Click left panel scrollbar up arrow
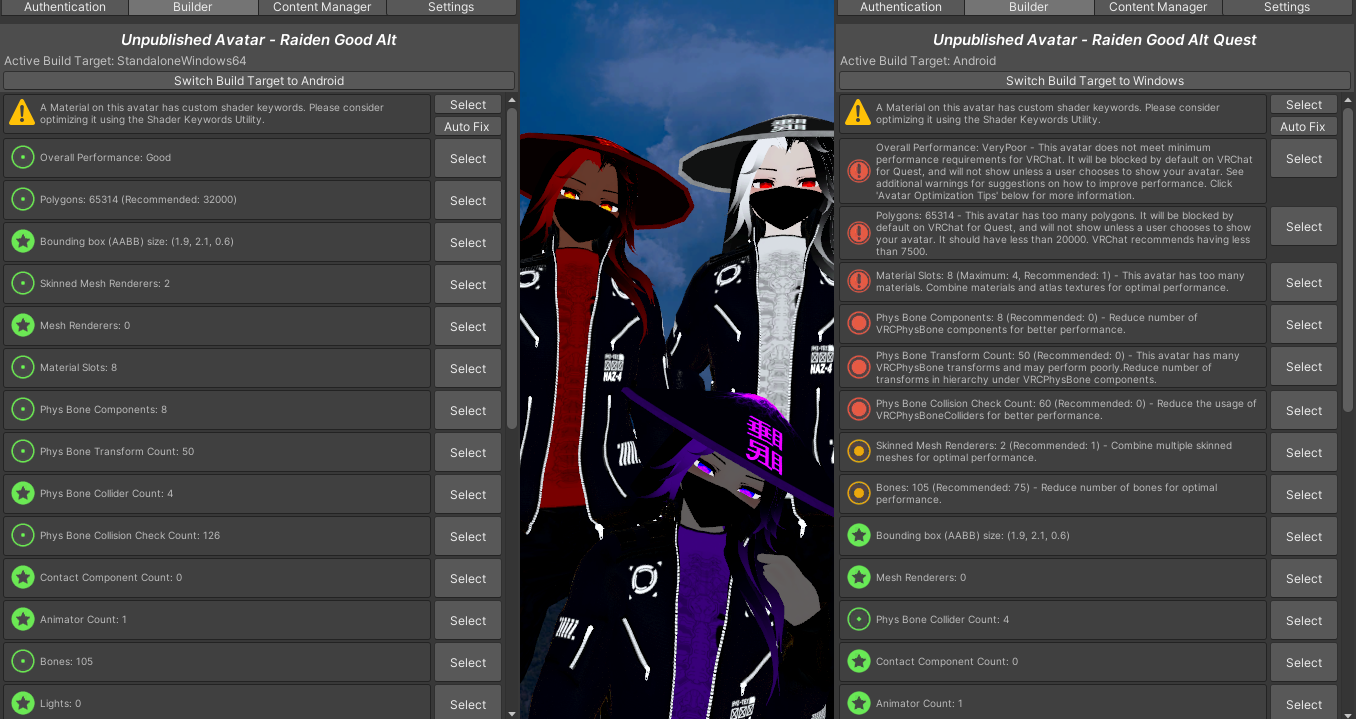This screenshot has width=1356, height=719. click(x=512, y=100)
